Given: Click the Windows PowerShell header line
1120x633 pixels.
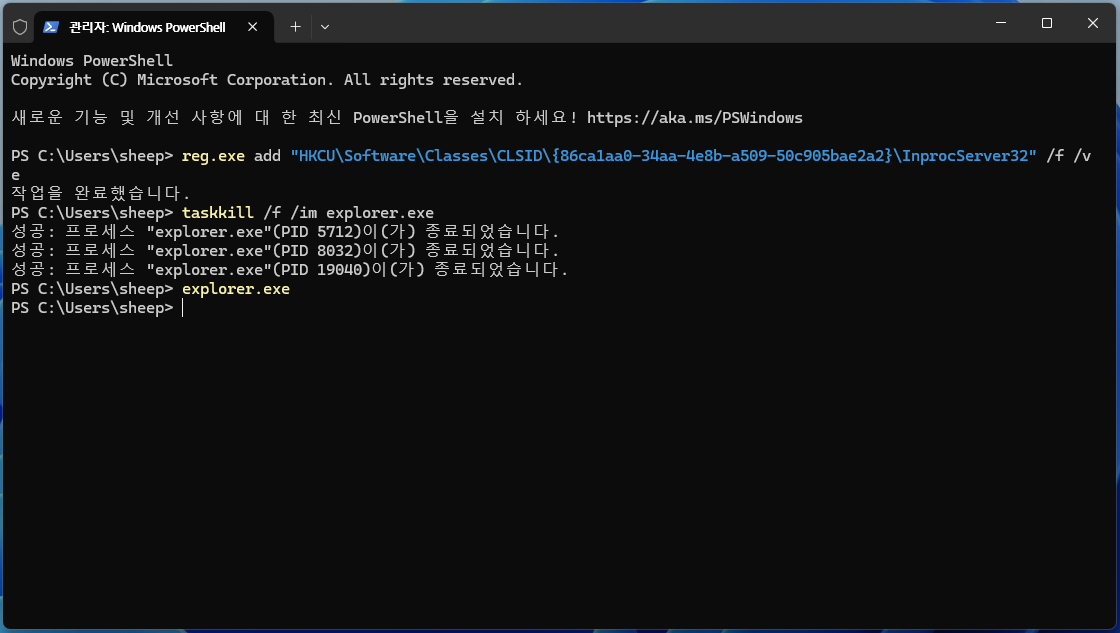Looking at the screenshot, I should [x=91, y=61].
